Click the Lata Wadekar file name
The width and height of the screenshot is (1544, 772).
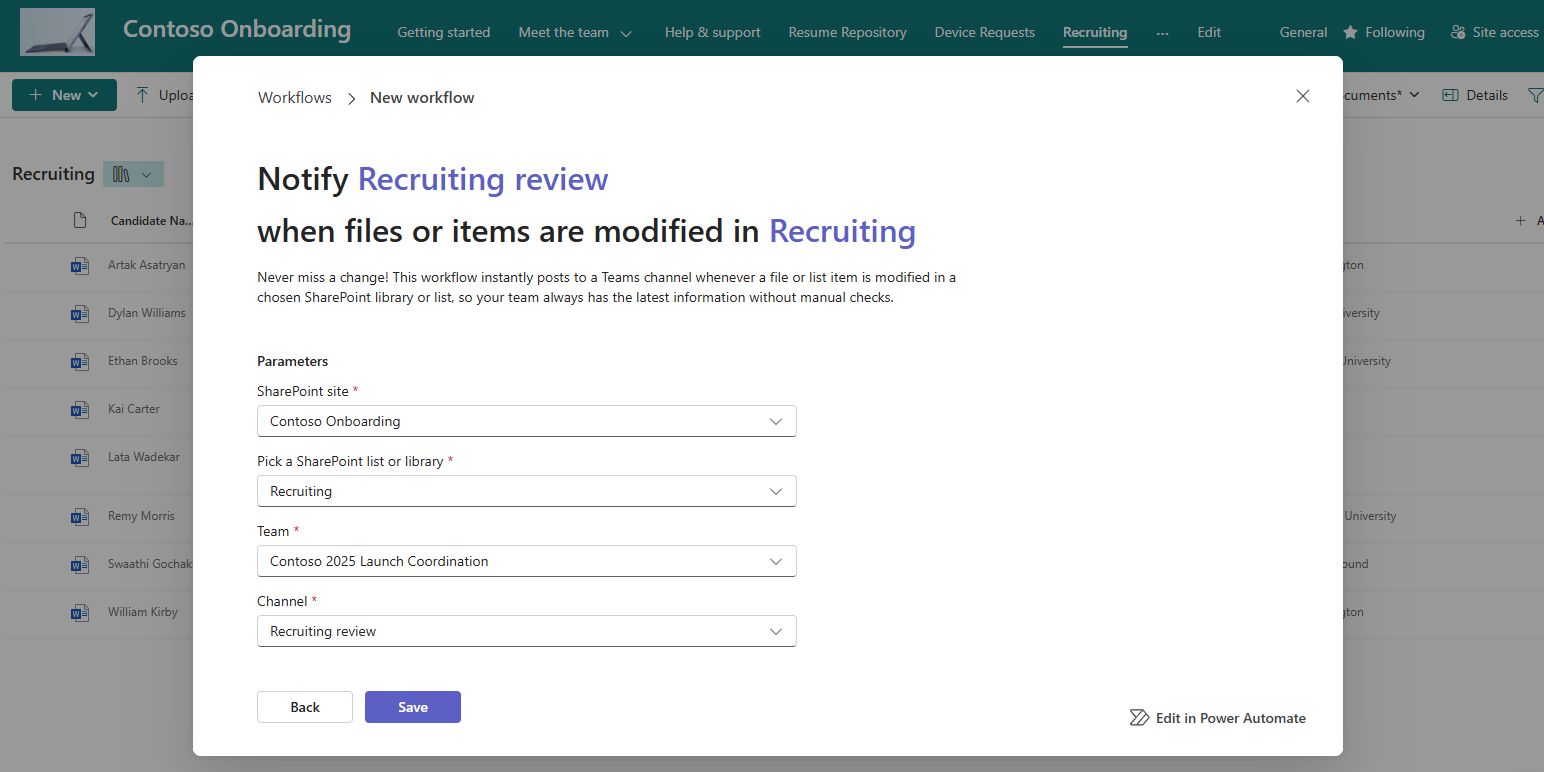pos(144,457)
